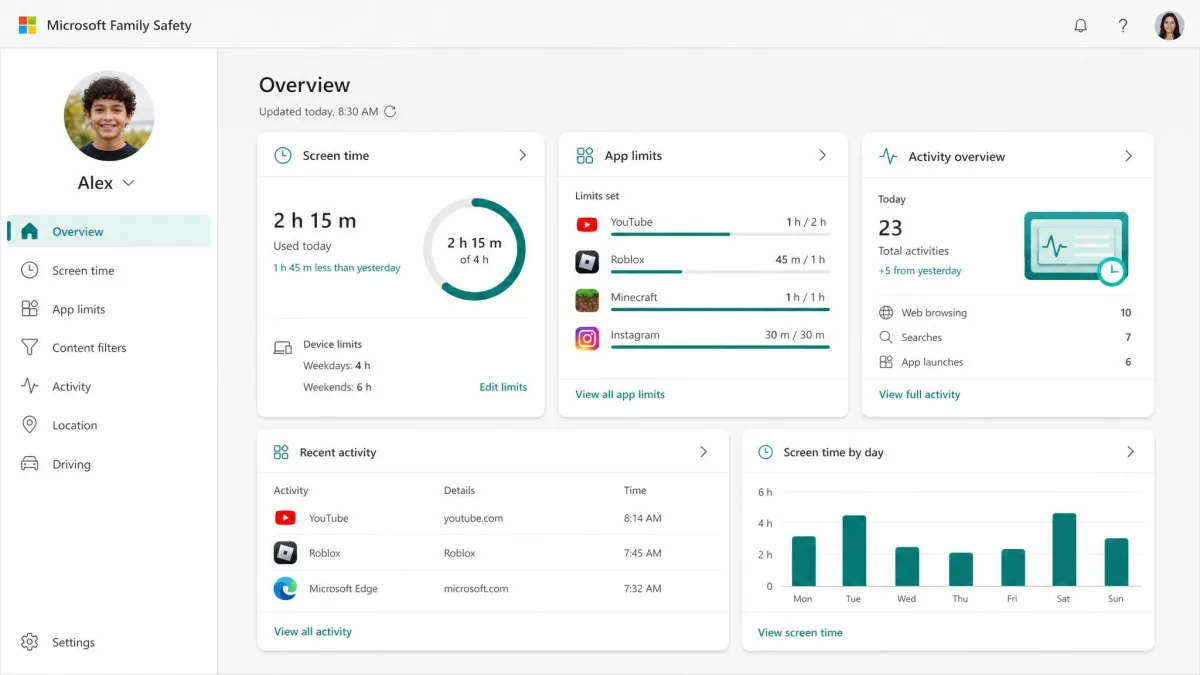Screen dimensions: 1200x675
Task: Click View all activity link
Action: click(313, 632)
